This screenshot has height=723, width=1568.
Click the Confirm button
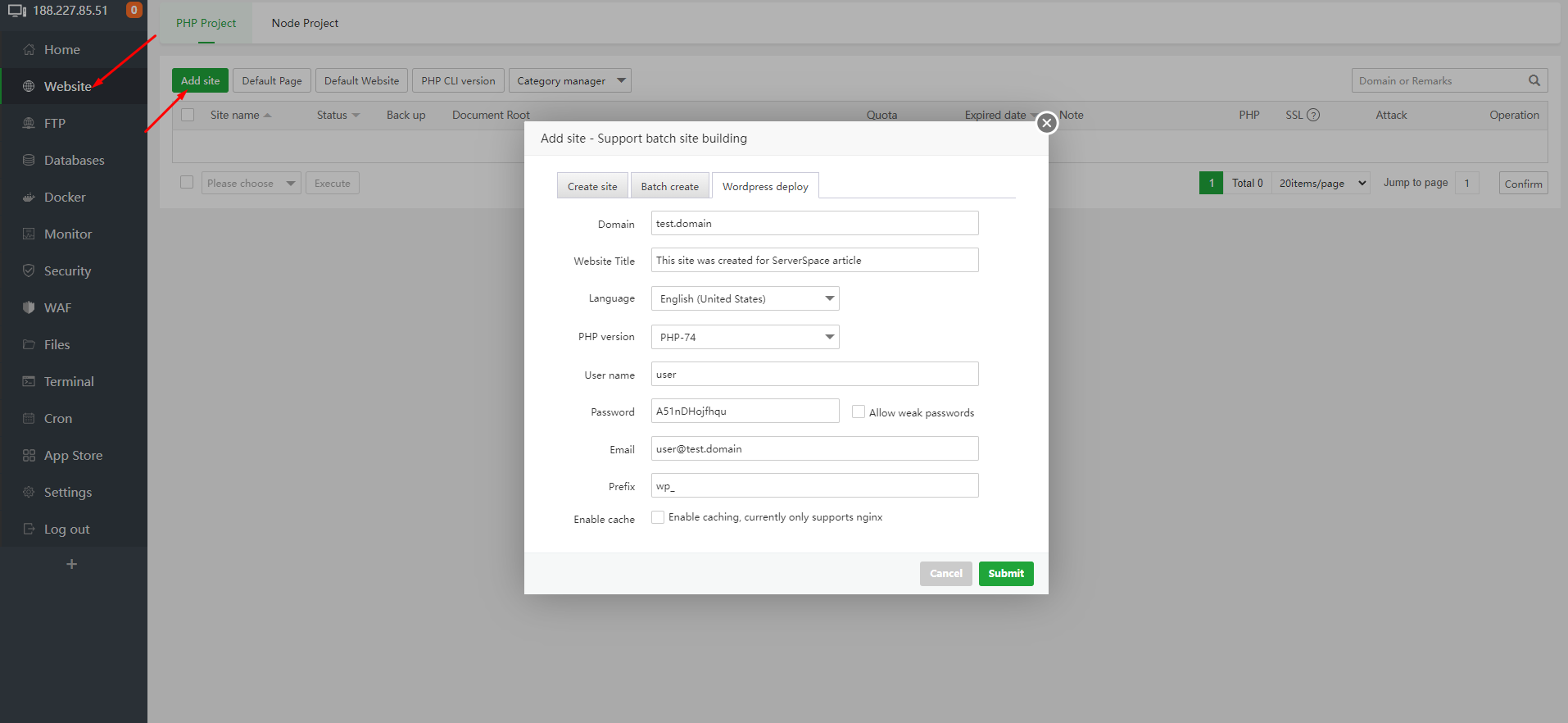pyautogui.click(x=1523, y=183)
